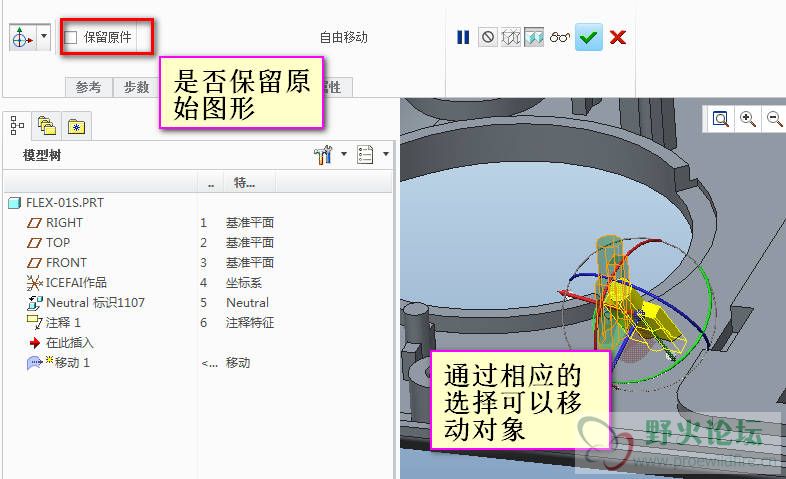This screenshot has height=479, width=786.
Task: Click the refit view icon
Action: [x=720, y=119]
